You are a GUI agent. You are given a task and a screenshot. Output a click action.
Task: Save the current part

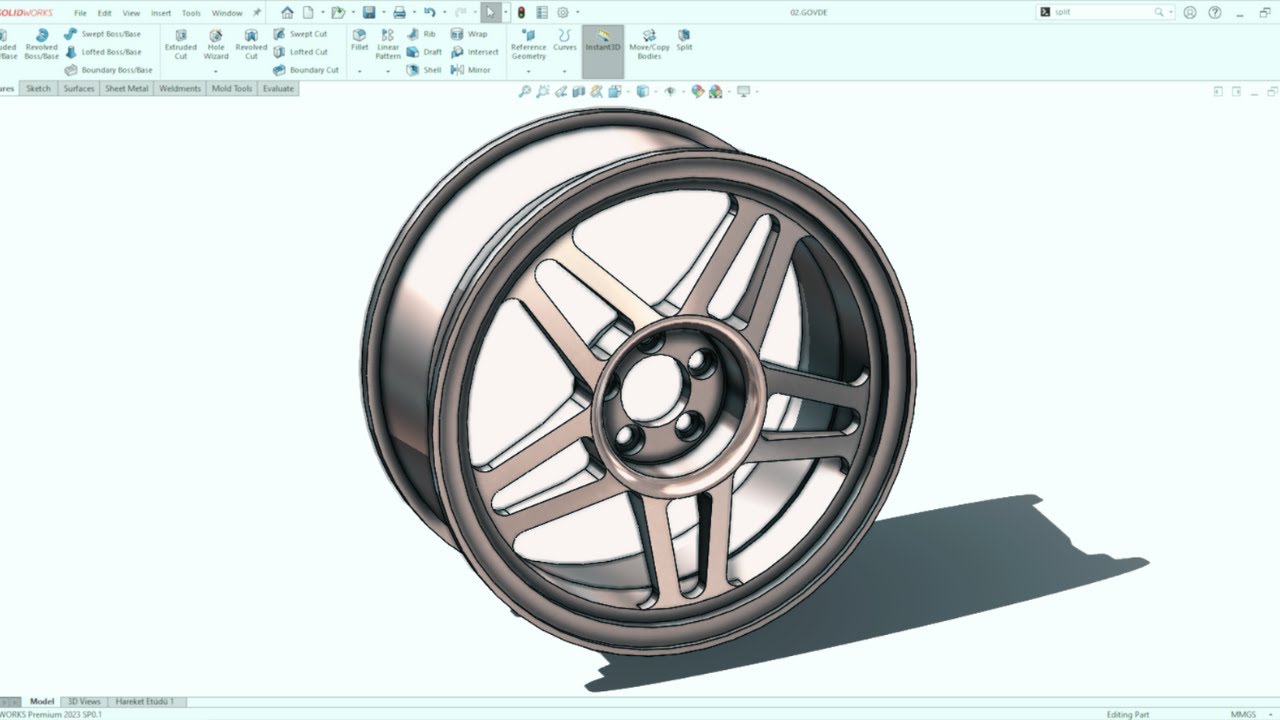pos(369,13)
